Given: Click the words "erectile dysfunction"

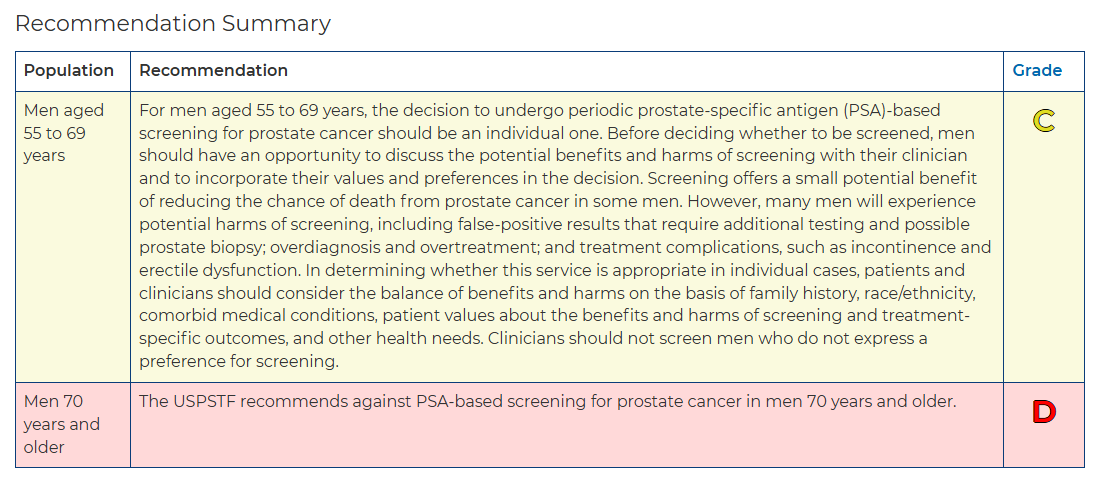Looking at the screenshot, I should click(x=213, y=270).
